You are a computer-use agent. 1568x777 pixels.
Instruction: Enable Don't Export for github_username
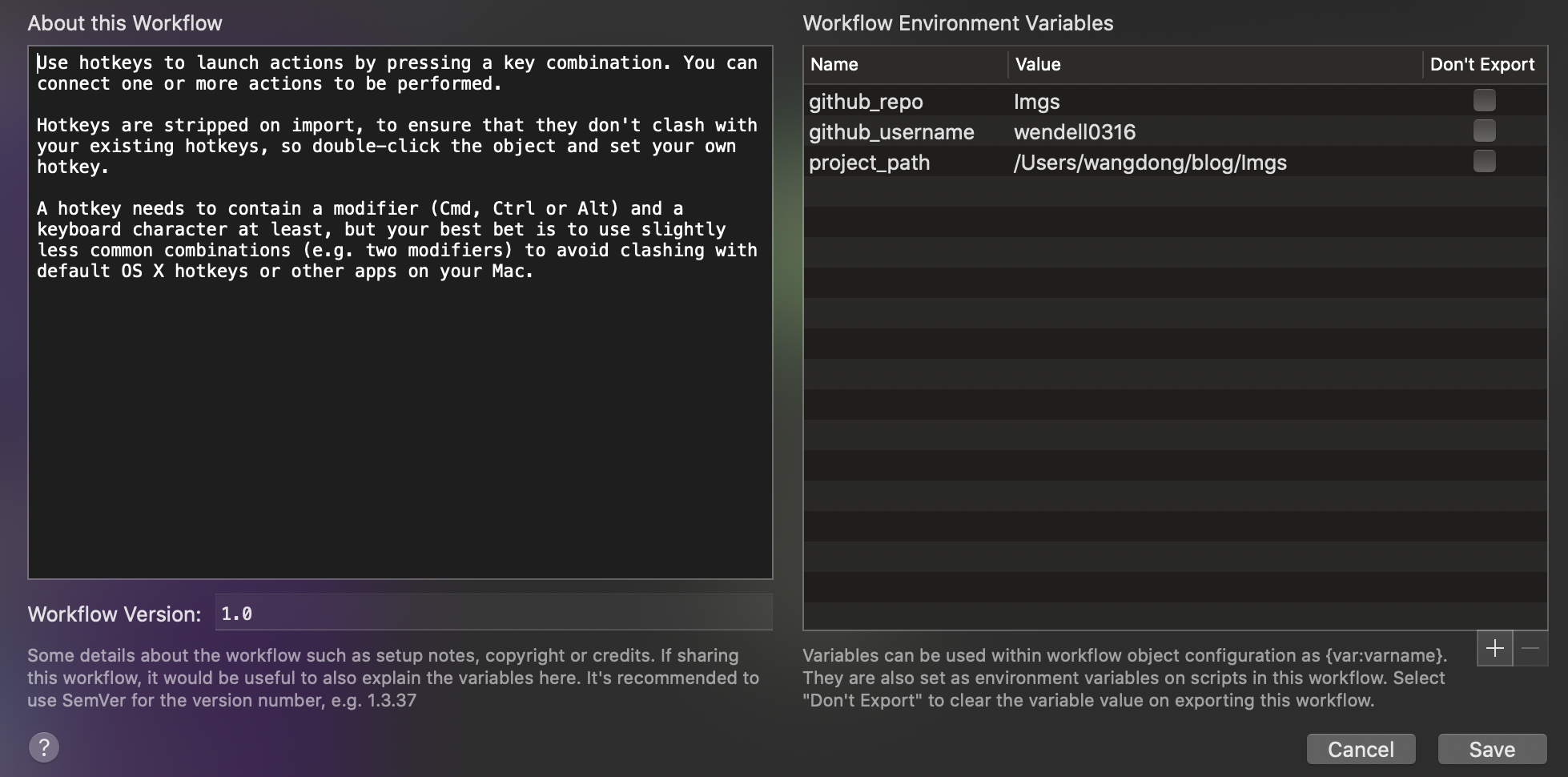tap(1484, 131)
